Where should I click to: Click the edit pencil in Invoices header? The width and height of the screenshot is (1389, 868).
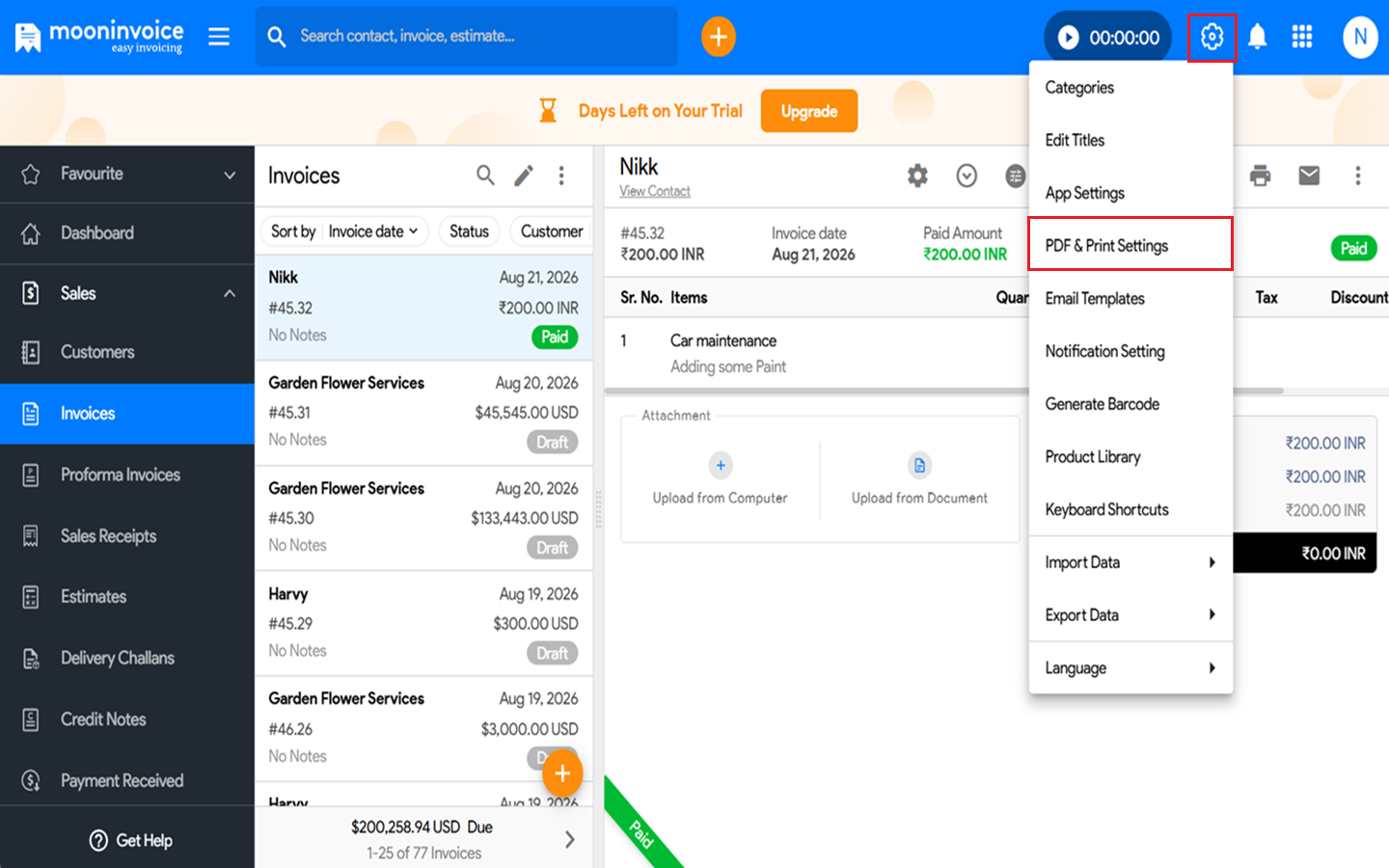[x=524, y=176]
